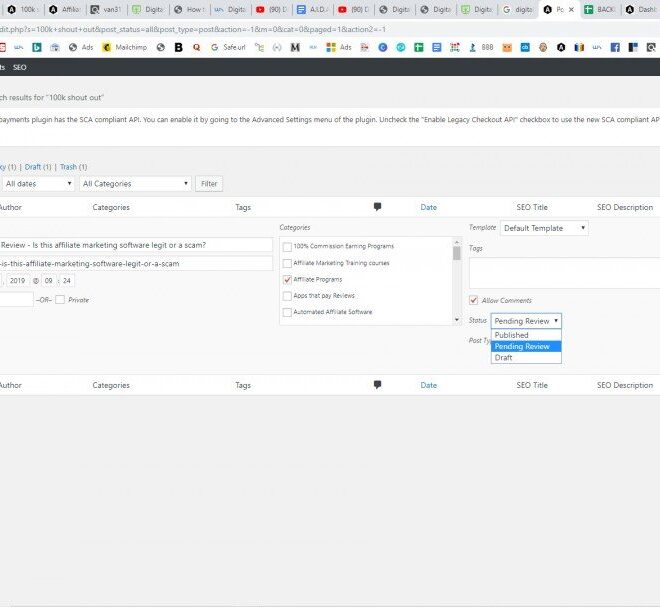Open the Default Template dropdown

(544, 228)
